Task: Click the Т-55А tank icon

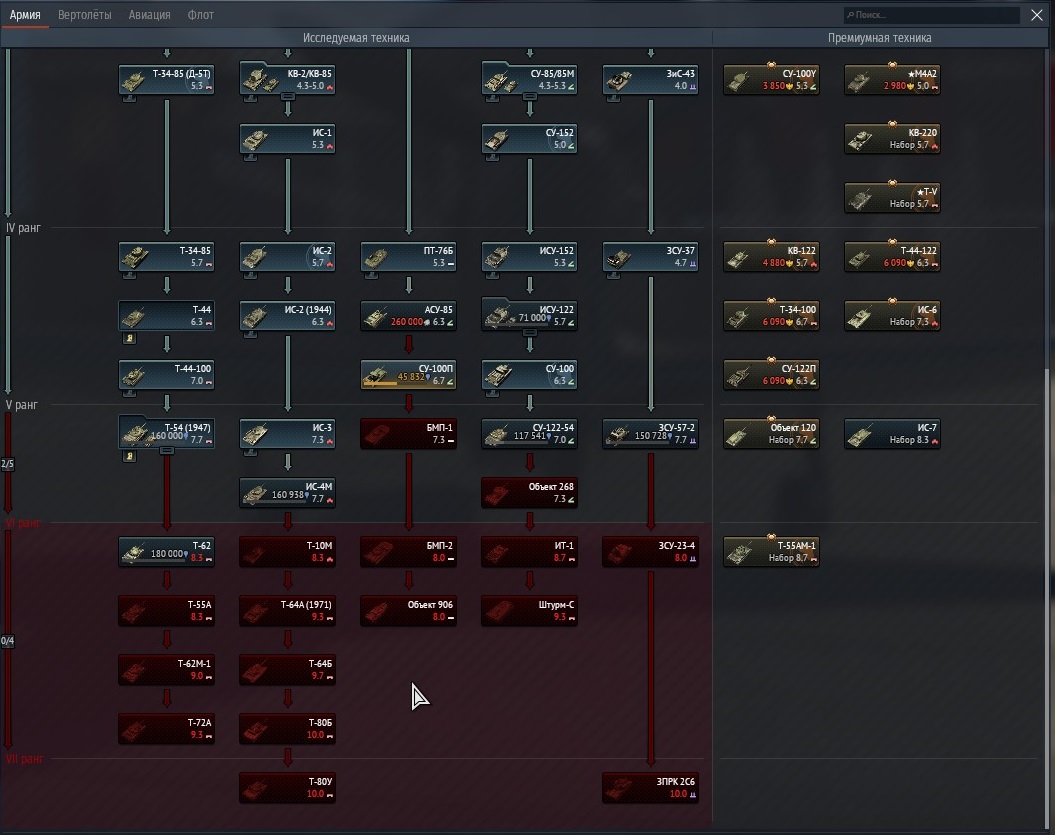Action: pos(133,612)
